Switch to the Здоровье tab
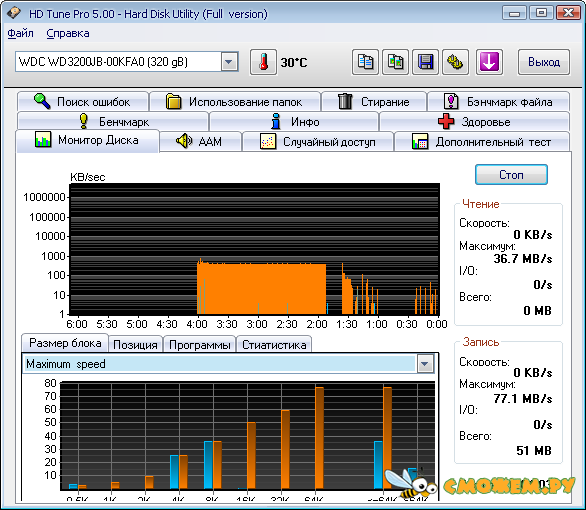 [x=475, y=121]
